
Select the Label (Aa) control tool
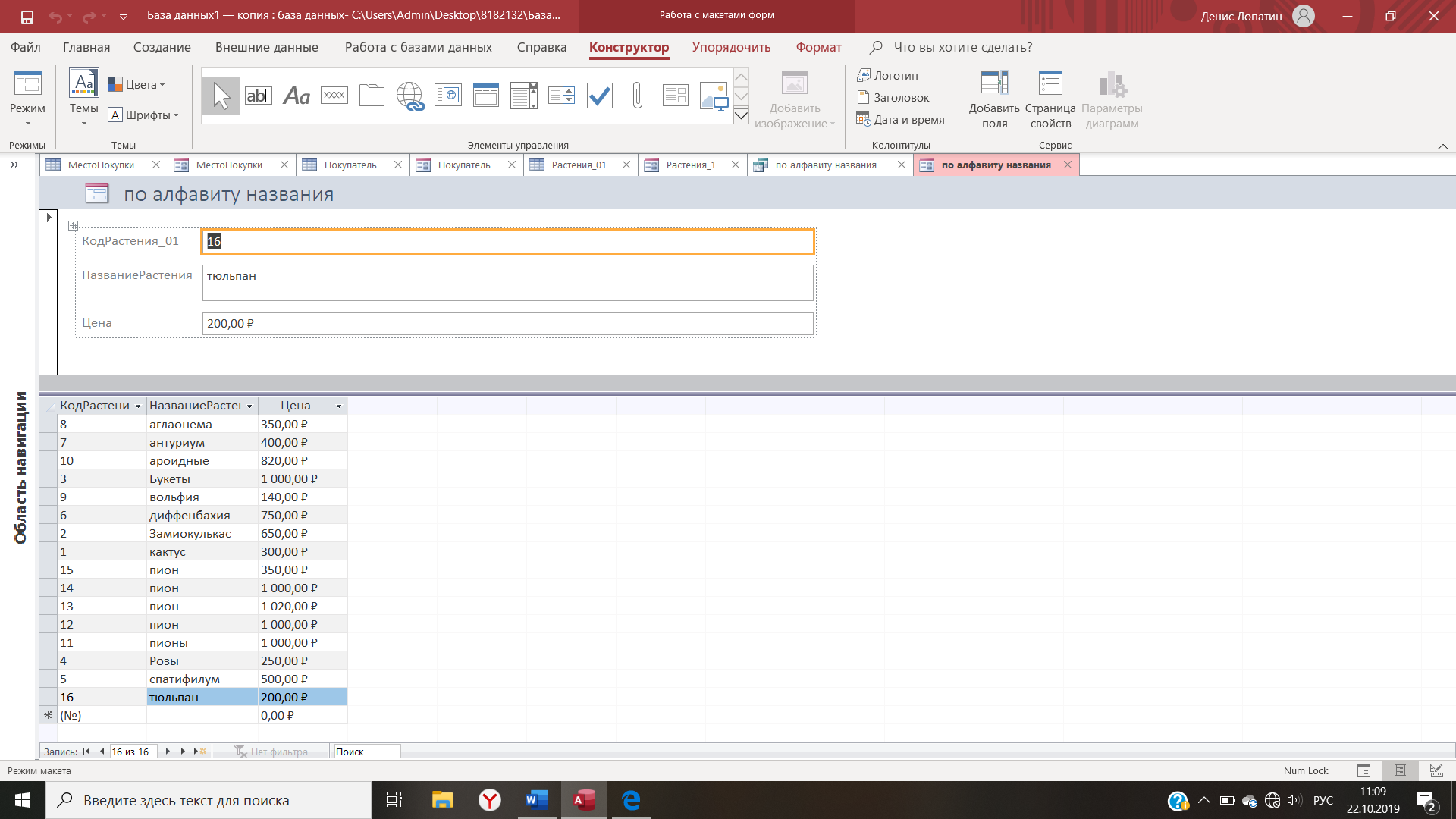(296, 96)
